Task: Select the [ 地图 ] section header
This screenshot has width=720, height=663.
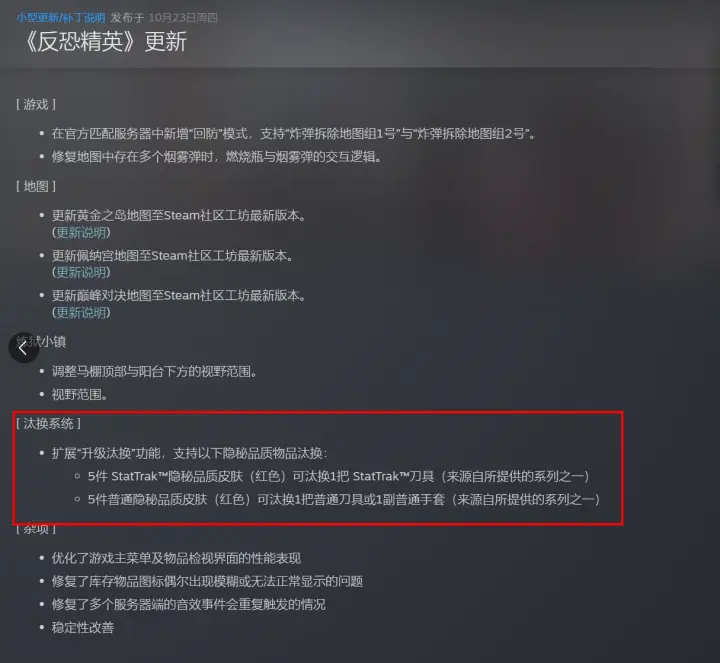Action: (36, 186)
